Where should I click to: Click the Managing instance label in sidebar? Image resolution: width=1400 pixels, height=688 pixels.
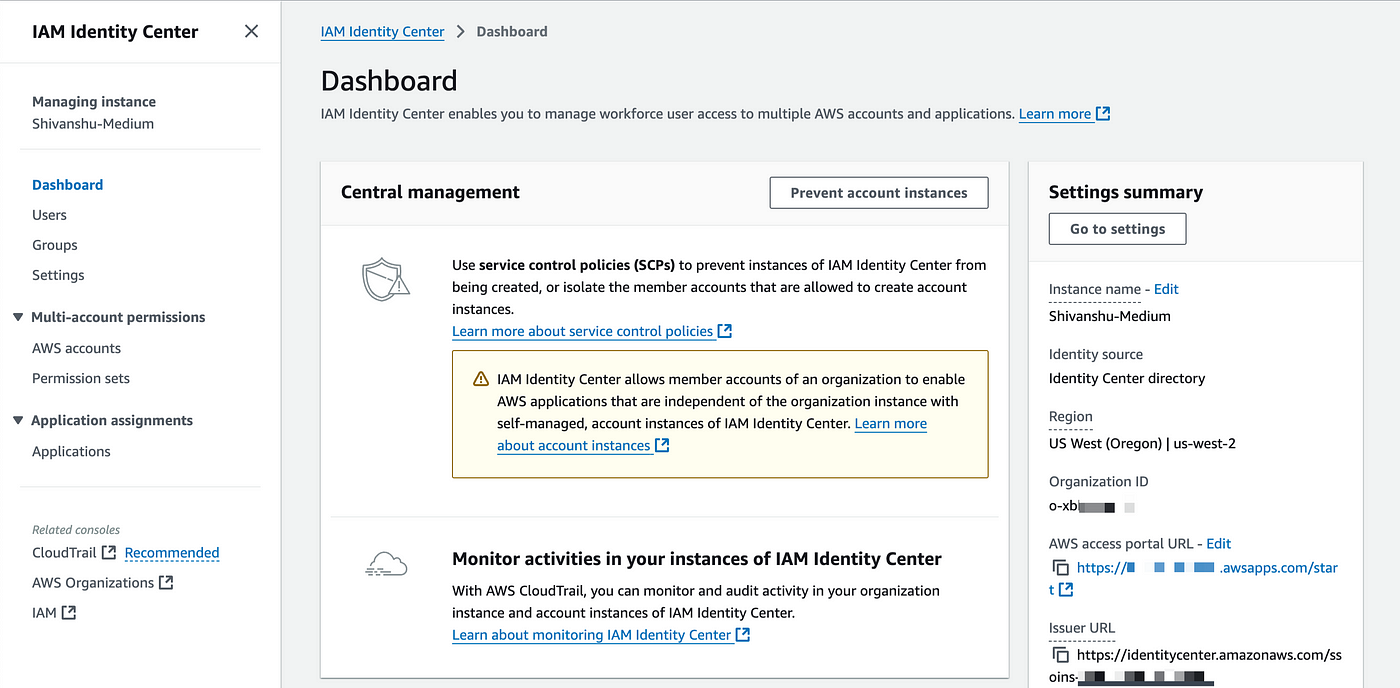(x=94, y=102)
